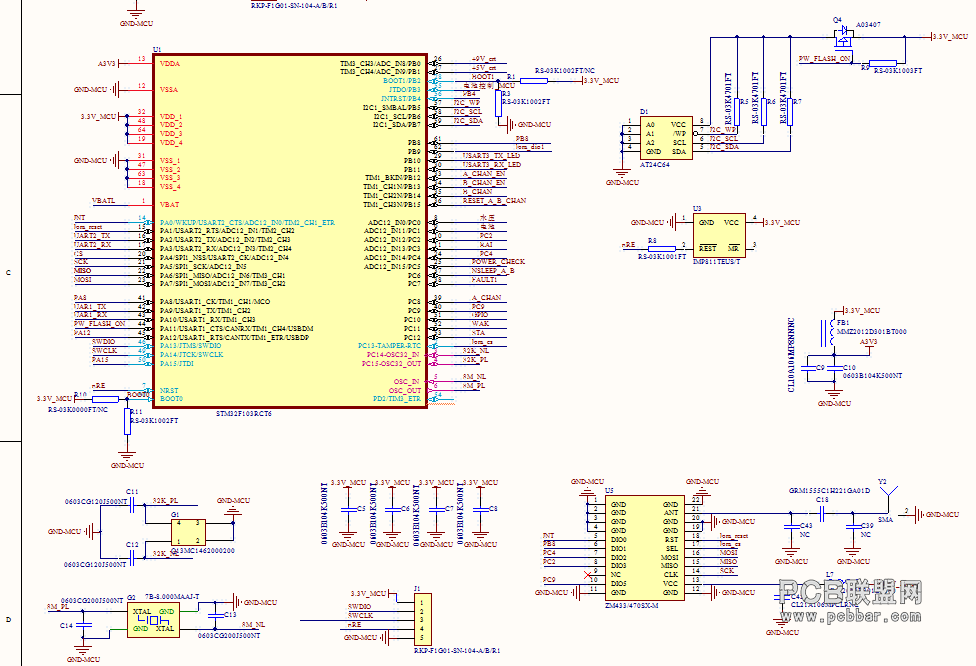Select the PW_FLASH_ON net label near Q4
Viewport: 976px width, 666px height.
tap(825, 59)
